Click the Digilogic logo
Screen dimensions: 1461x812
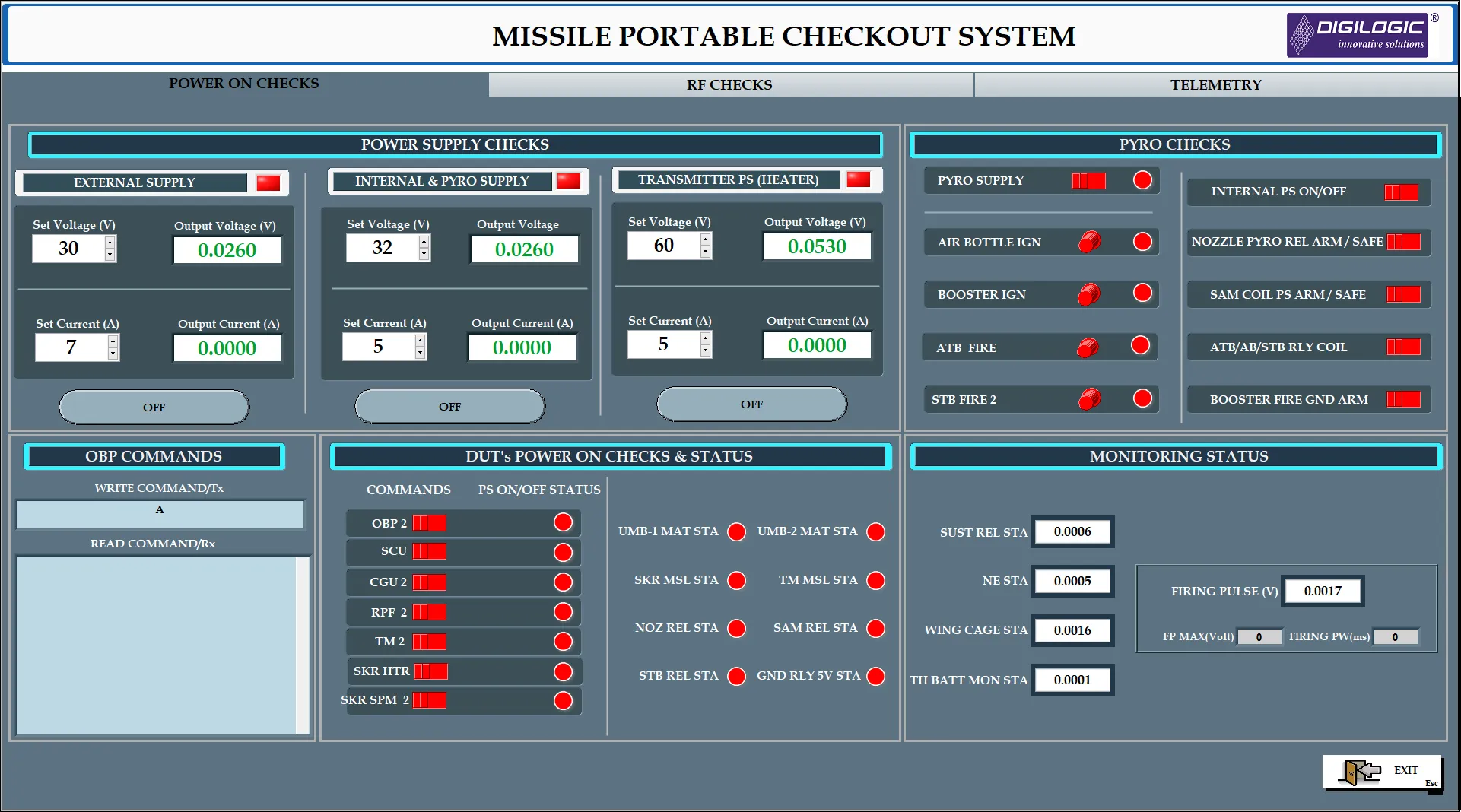tap(1358, 35)
